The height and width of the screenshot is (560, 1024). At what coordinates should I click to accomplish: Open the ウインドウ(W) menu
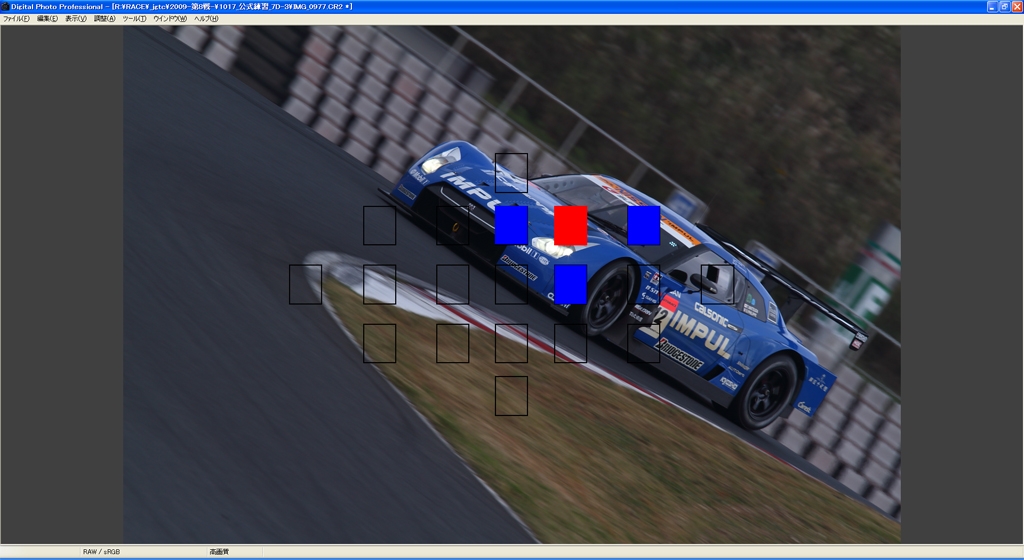pyautogui.click(x=170, y=19)
